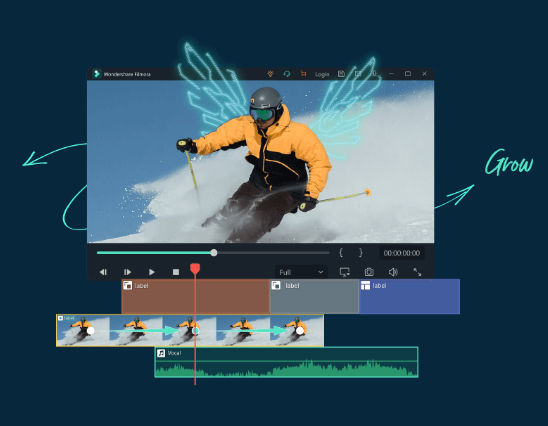Click the preview progress slider handle
Screen dimensions: 548x426
point(214,253)
